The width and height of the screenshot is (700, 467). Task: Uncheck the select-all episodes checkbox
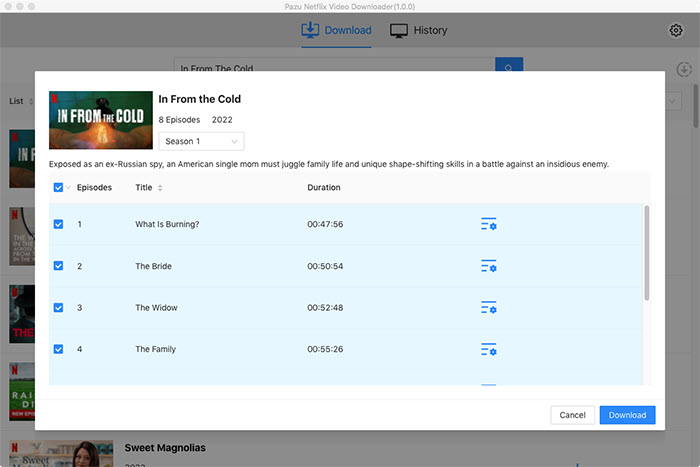pos(58,187)
